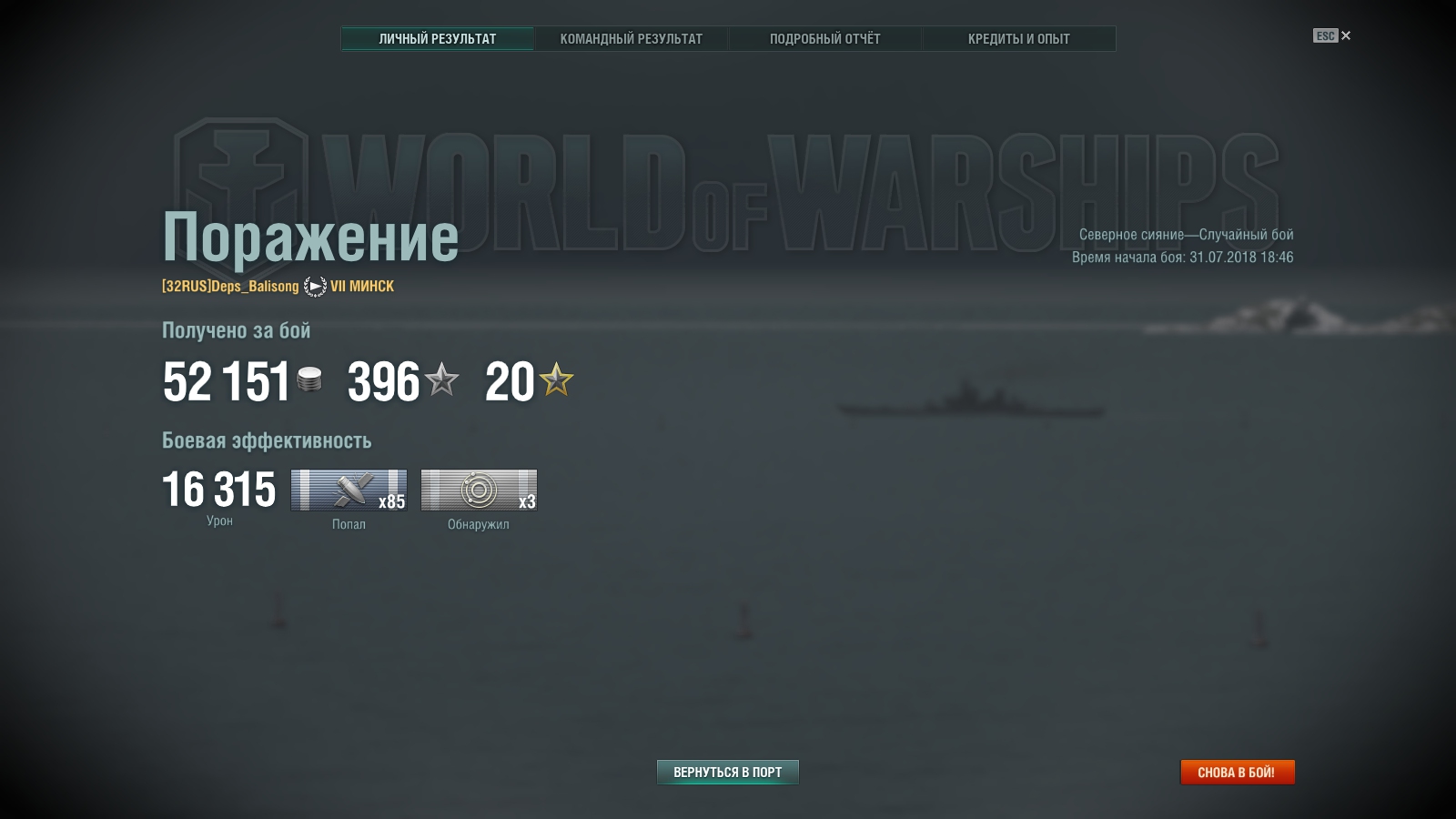Click the 396 experience earned value
This screenshot has width=1456, height=819.
point(384,381)
